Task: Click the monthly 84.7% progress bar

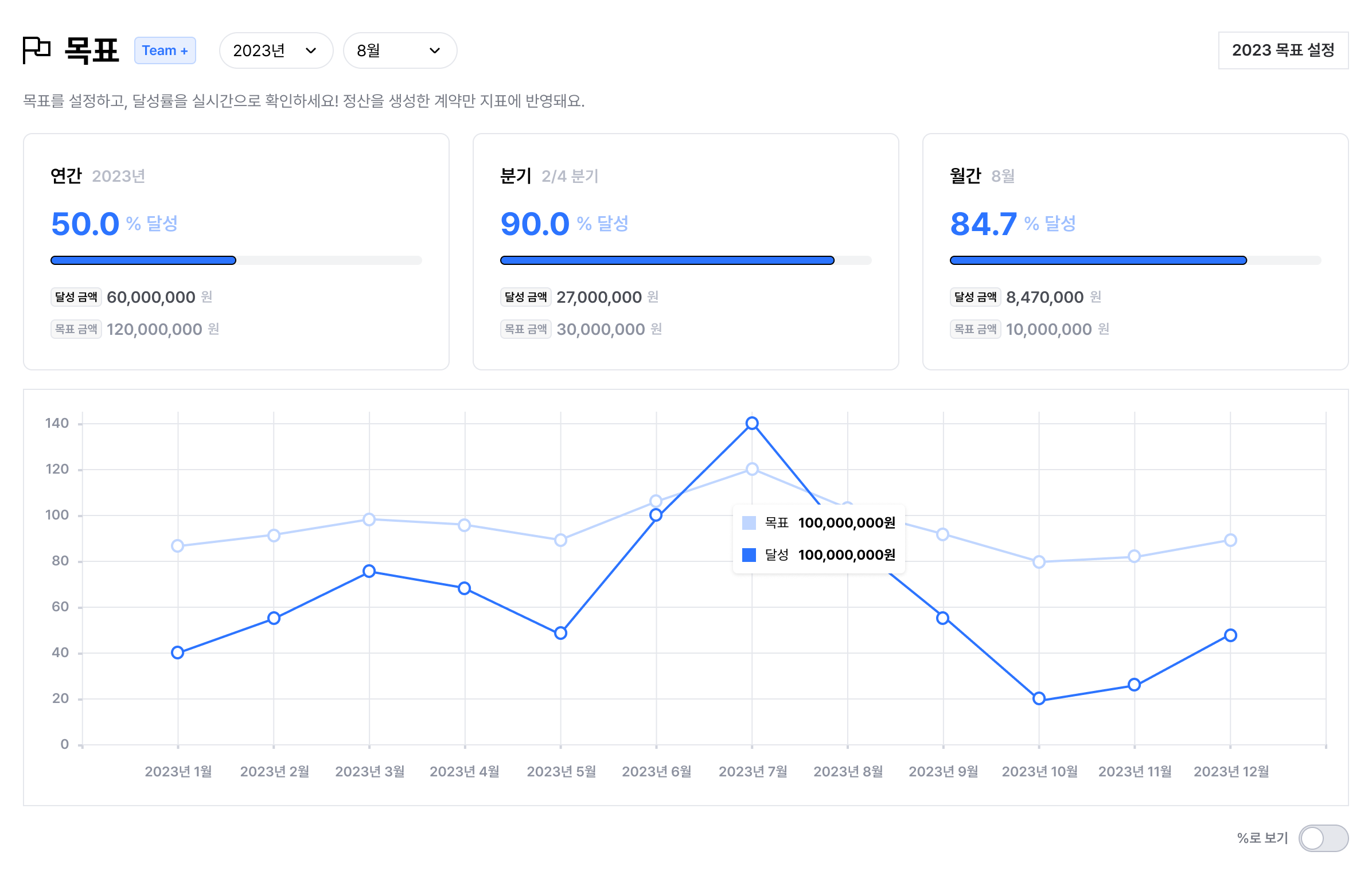Action: coord(1135,260)
